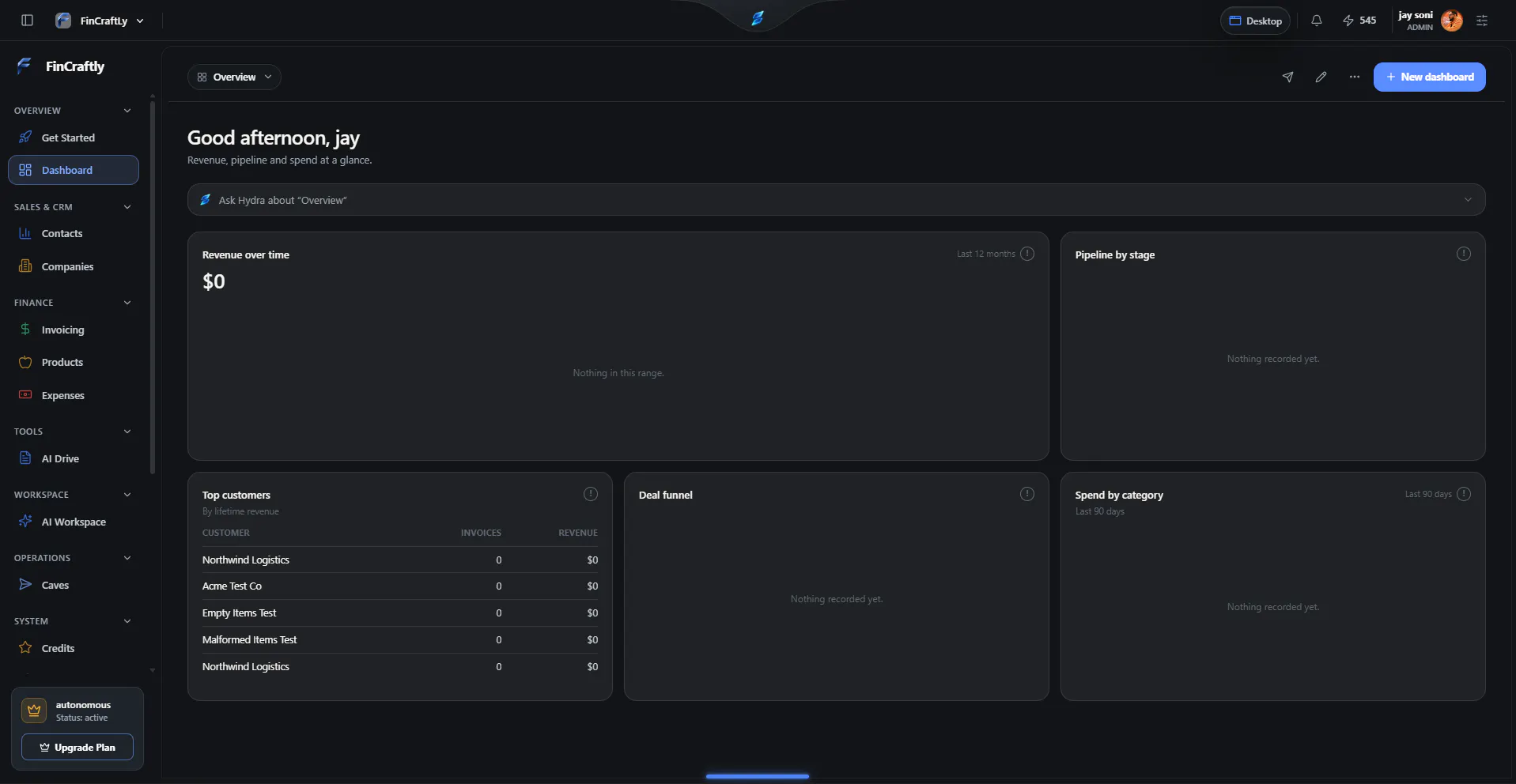Viewport: 1516px width, 784px height.
Task: Open the settings sliders icon at top right
Action: coord(1482,21)
